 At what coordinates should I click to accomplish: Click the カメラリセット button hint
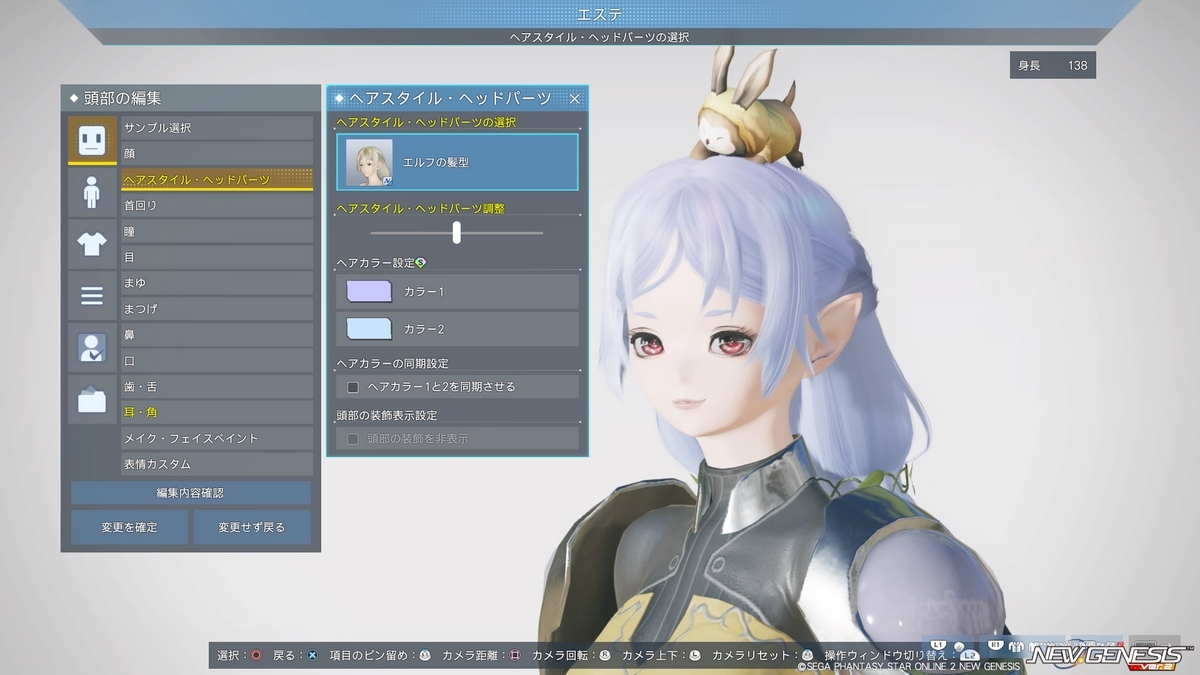(763, 655)
